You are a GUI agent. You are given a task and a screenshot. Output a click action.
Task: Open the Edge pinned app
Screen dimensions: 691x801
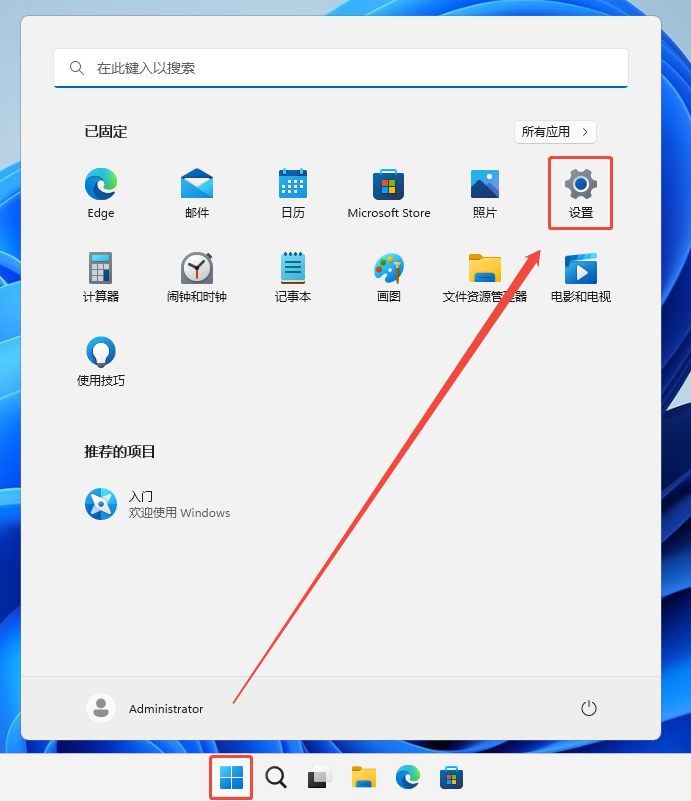coord(101,193)
